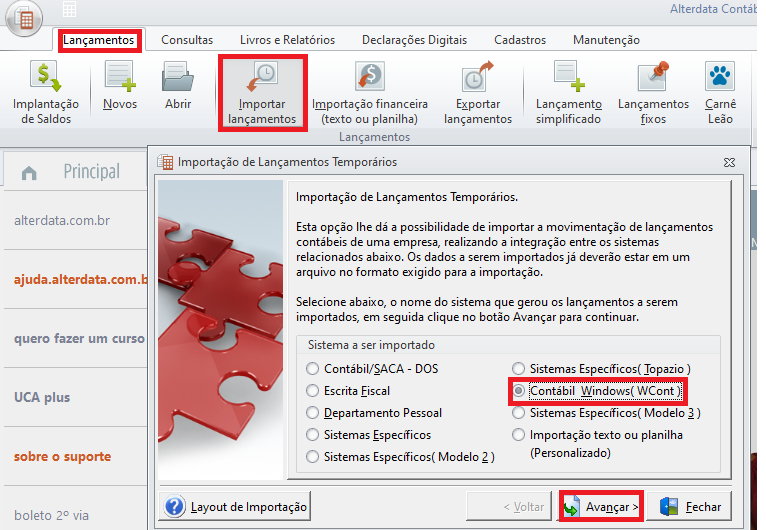Screen dimensions: 766x530
Task: Choose Sistemas Específicos (Modelo 2) option
Action: click(x=312, y=457)
